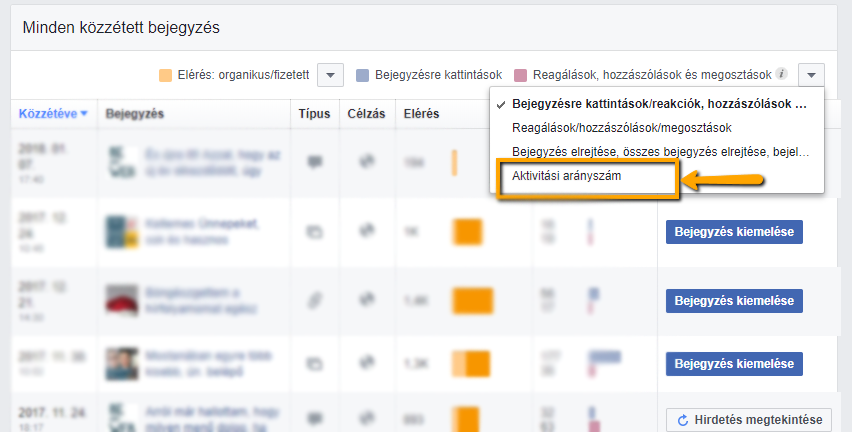Open thumbnail of the 2017.11.30 post
The image size is (852, 432).
[122, 364]
